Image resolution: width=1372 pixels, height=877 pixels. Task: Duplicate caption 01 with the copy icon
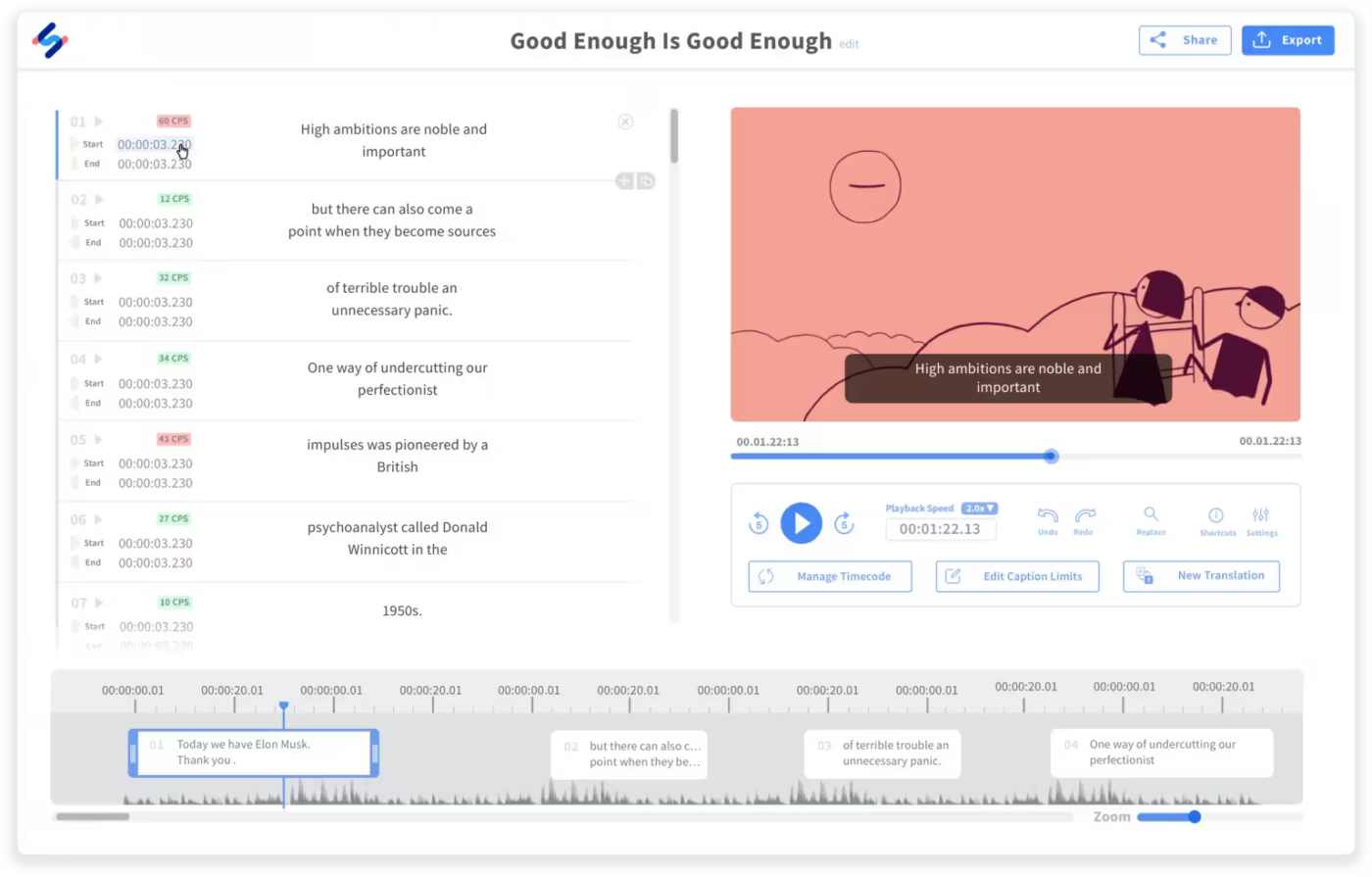pos(646,181)
